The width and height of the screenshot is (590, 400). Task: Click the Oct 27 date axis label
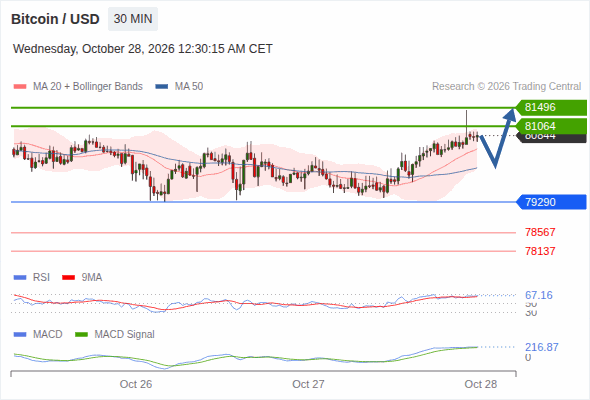tap(308, 384)
